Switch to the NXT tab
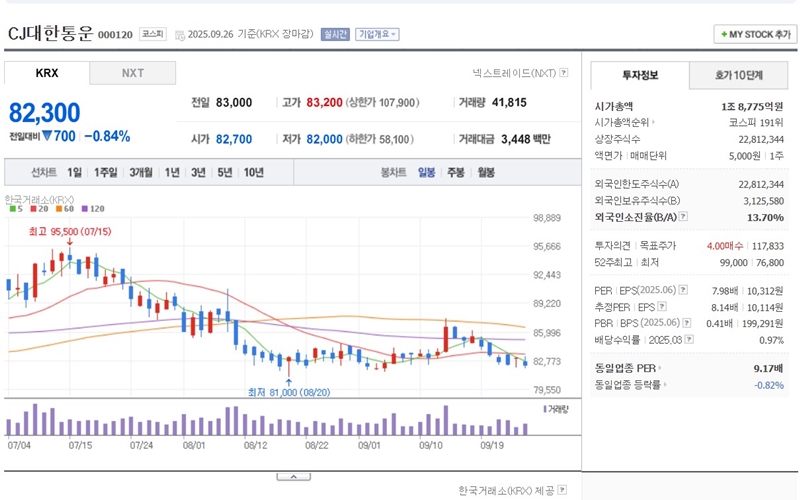This screenshot has width=800, height=500. (x=133, y=73)
